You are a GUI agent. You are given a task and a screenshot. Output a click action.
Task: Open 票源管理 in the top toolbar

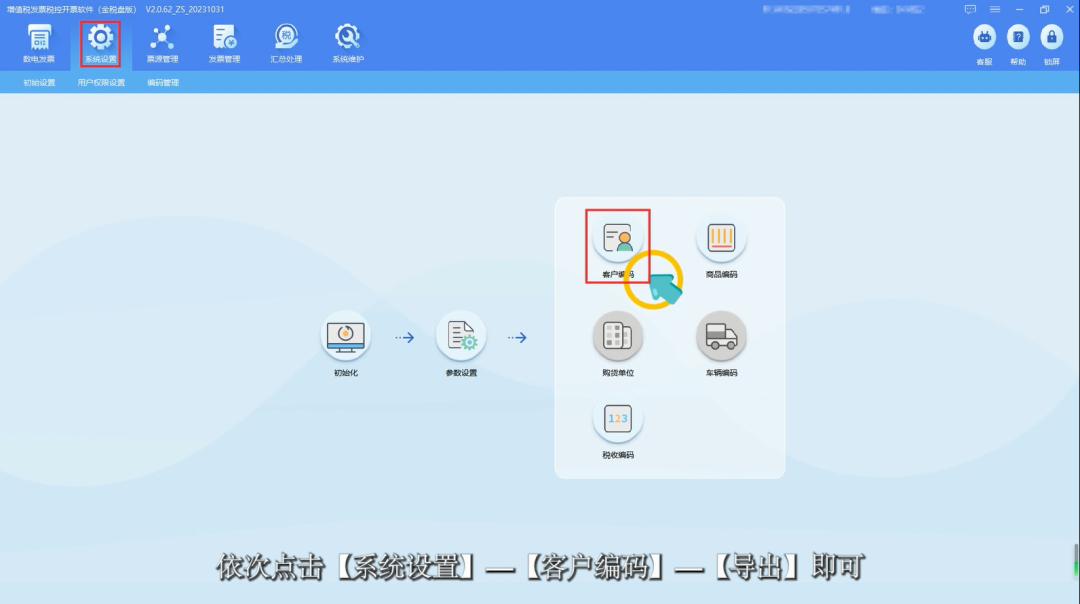(162, 43)
